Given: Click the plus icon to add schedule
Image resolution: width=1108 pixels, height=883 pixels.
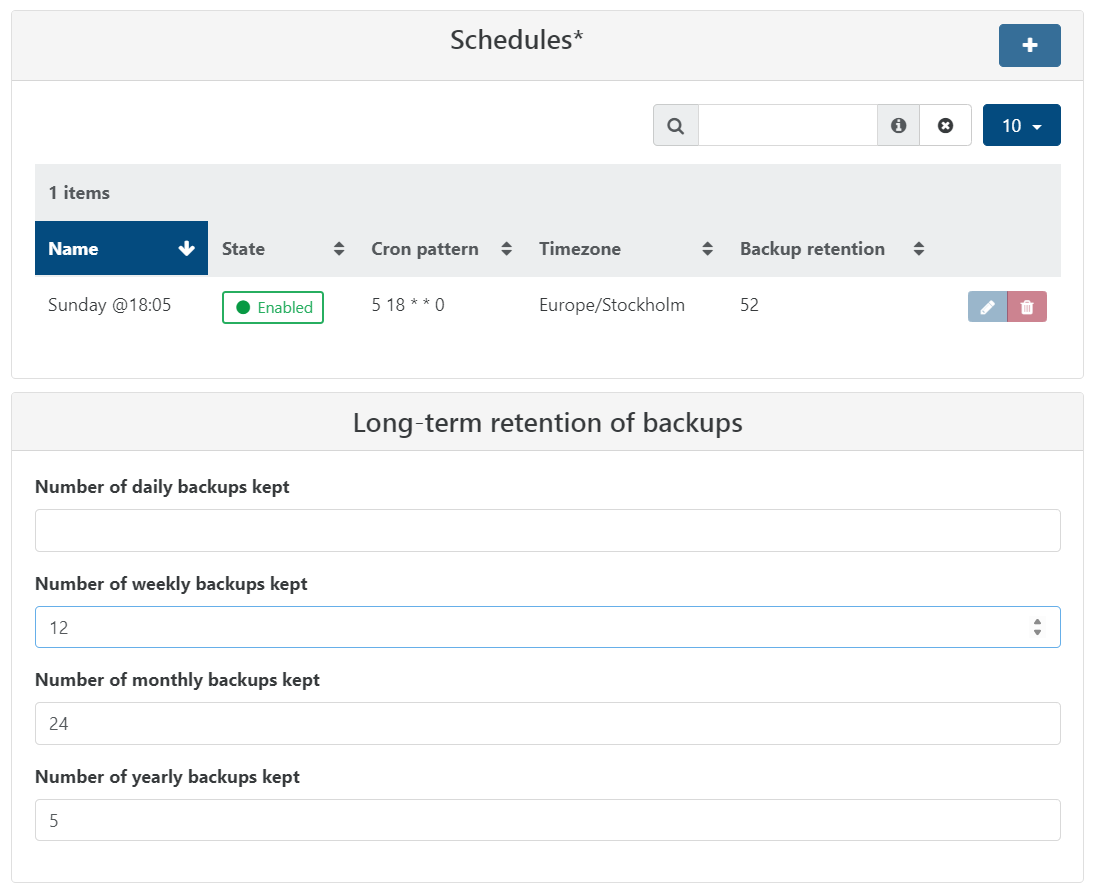Looking at the screenshot, I should point(1029,46).
